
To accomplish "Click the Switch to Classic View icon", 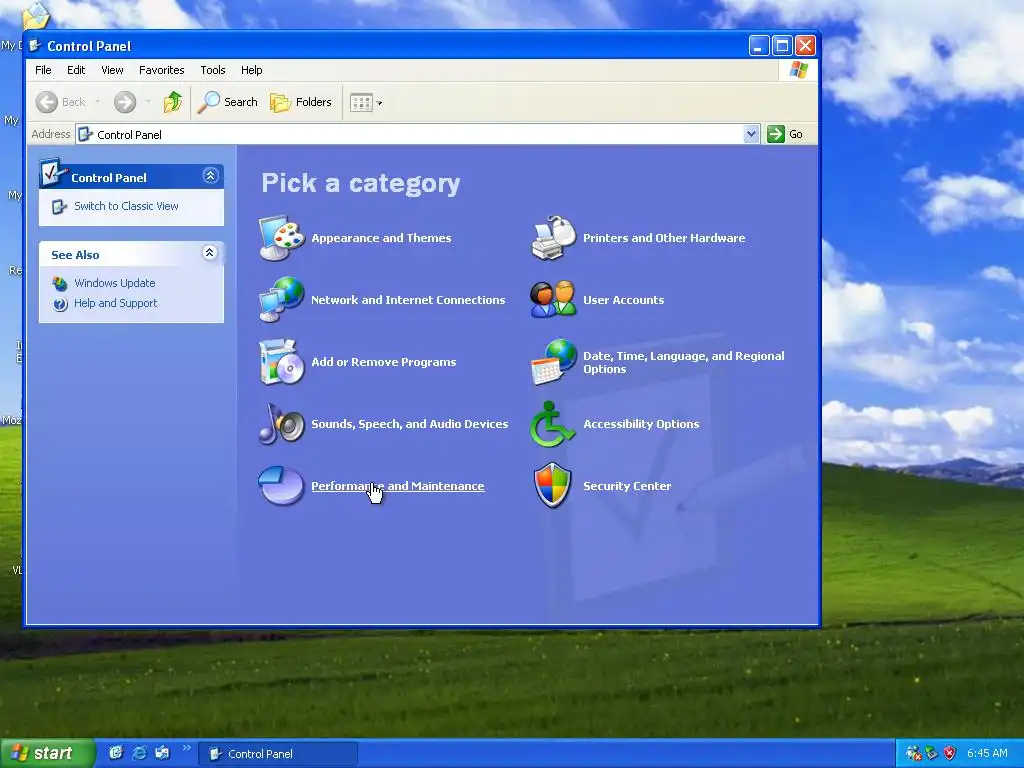I will pos(59,206).
